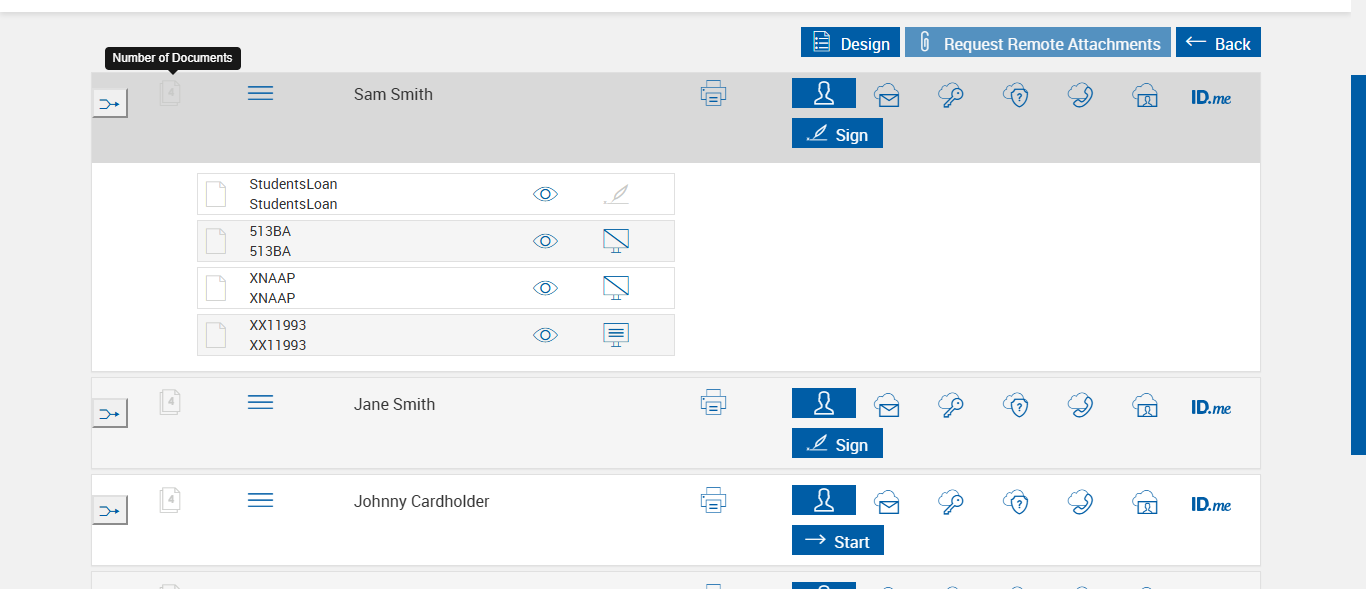Click Request Remote Attachments
The image size is (1366, 589).
coord(1038,43)
